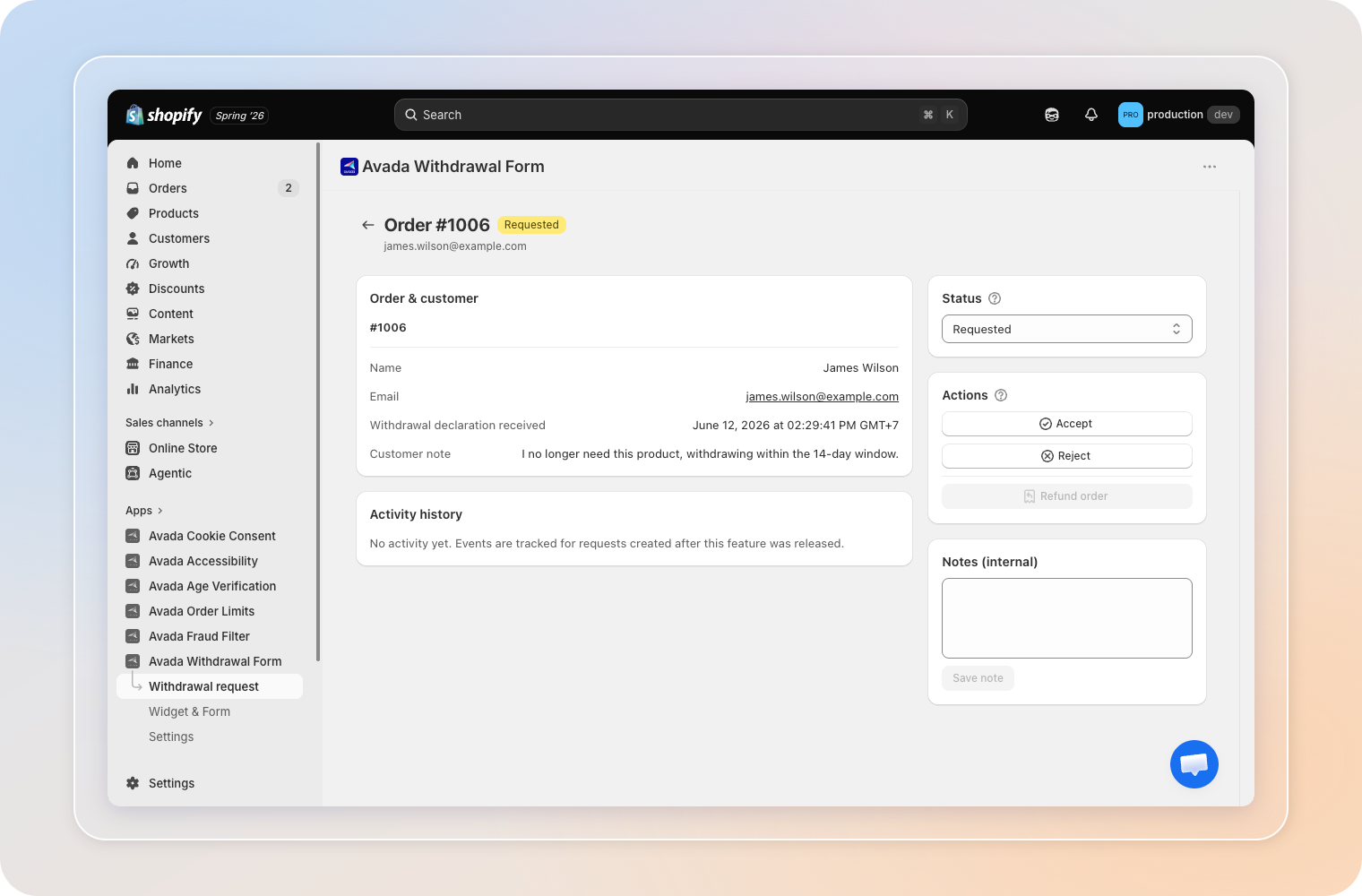Click the Finance bank icon
Viewport: 1362px width, 896px height.
click(133, 364)
